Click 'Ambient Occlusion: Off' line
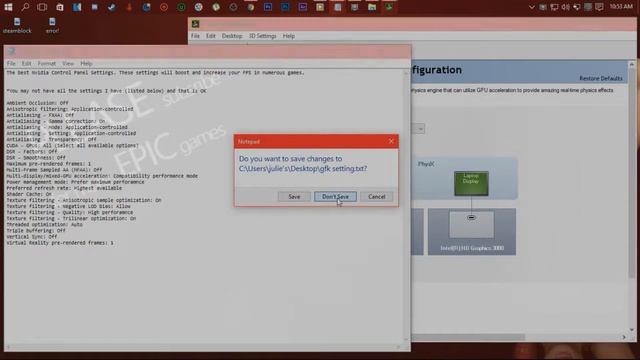The height and width of the screenshot is (360, 640). coord(38,103)
